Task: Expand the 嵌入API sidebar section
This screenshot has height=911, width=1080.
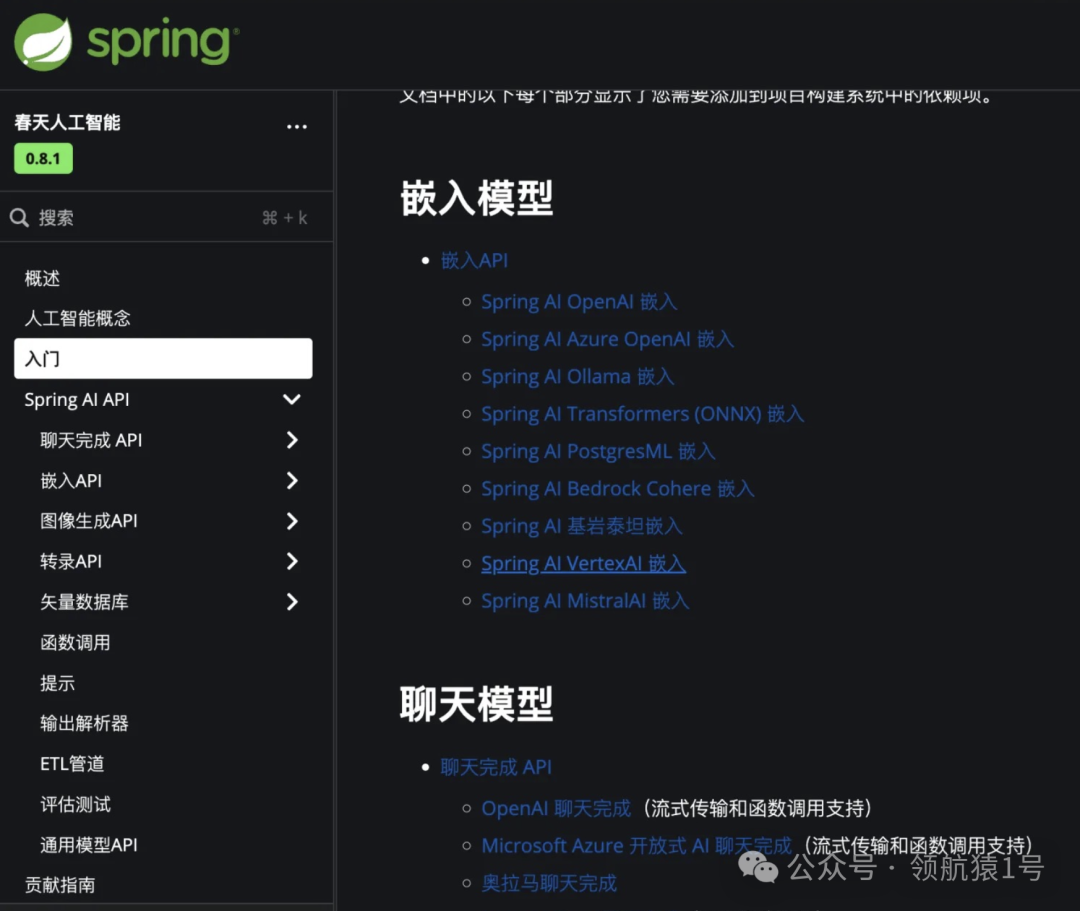Action: (291, 480)
